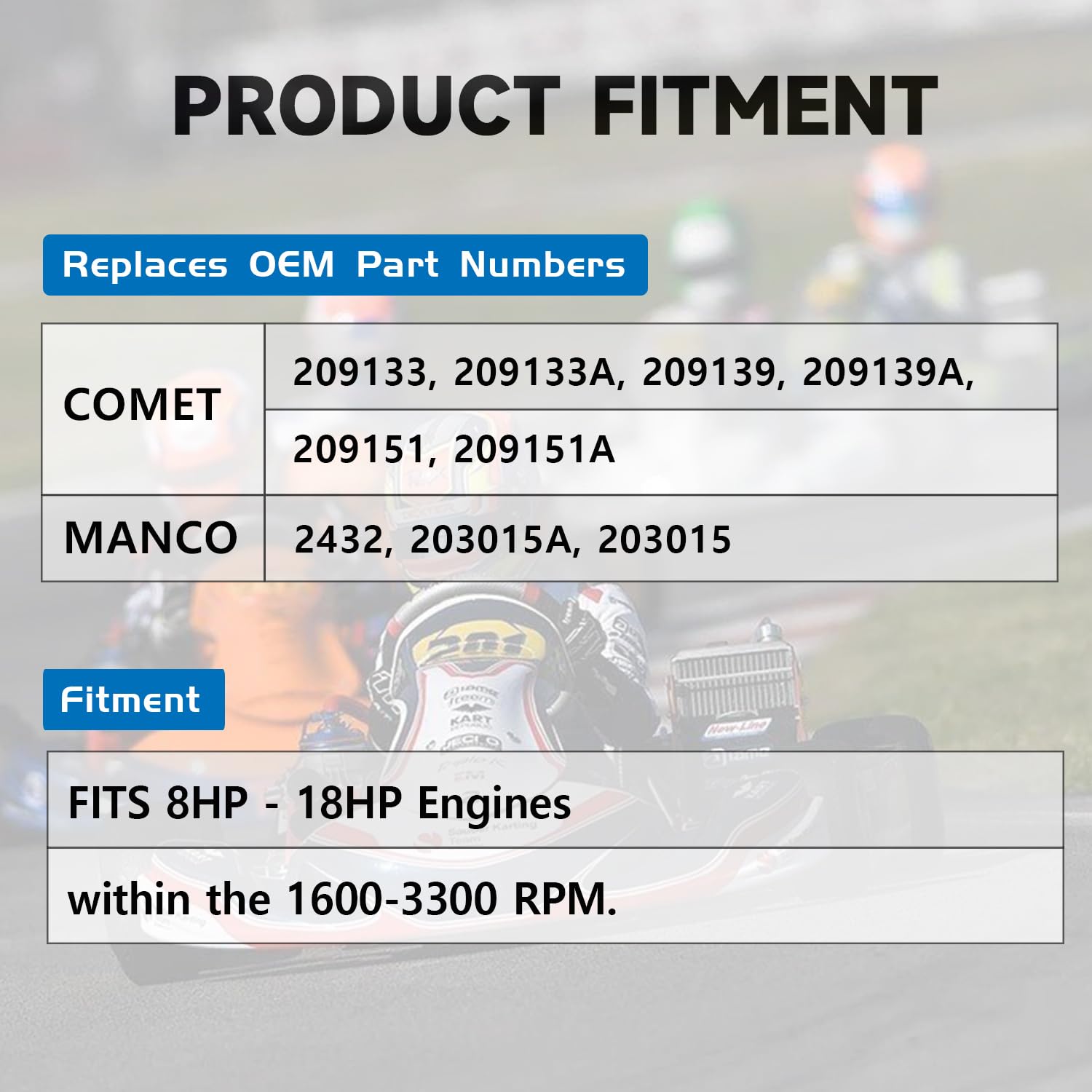Viewport: 1092px width, 1092px height.
Task: Click part number 209151A
Action: click(x=534, y=449)
